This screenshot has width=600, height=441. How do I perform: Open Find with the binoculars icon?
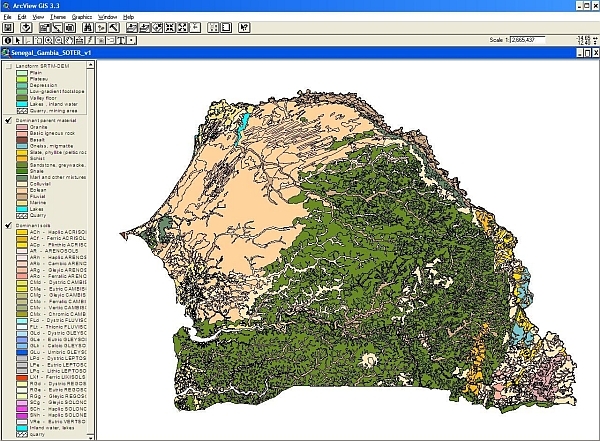(x=88, y=28)
